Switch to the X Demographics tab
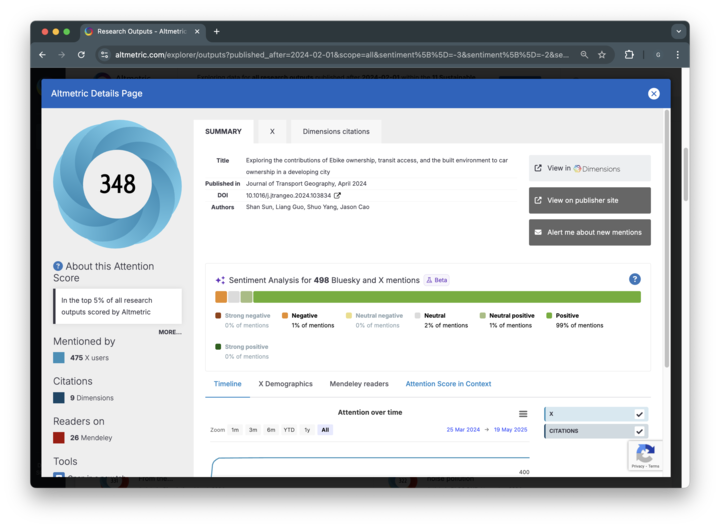 click(285, 384)
